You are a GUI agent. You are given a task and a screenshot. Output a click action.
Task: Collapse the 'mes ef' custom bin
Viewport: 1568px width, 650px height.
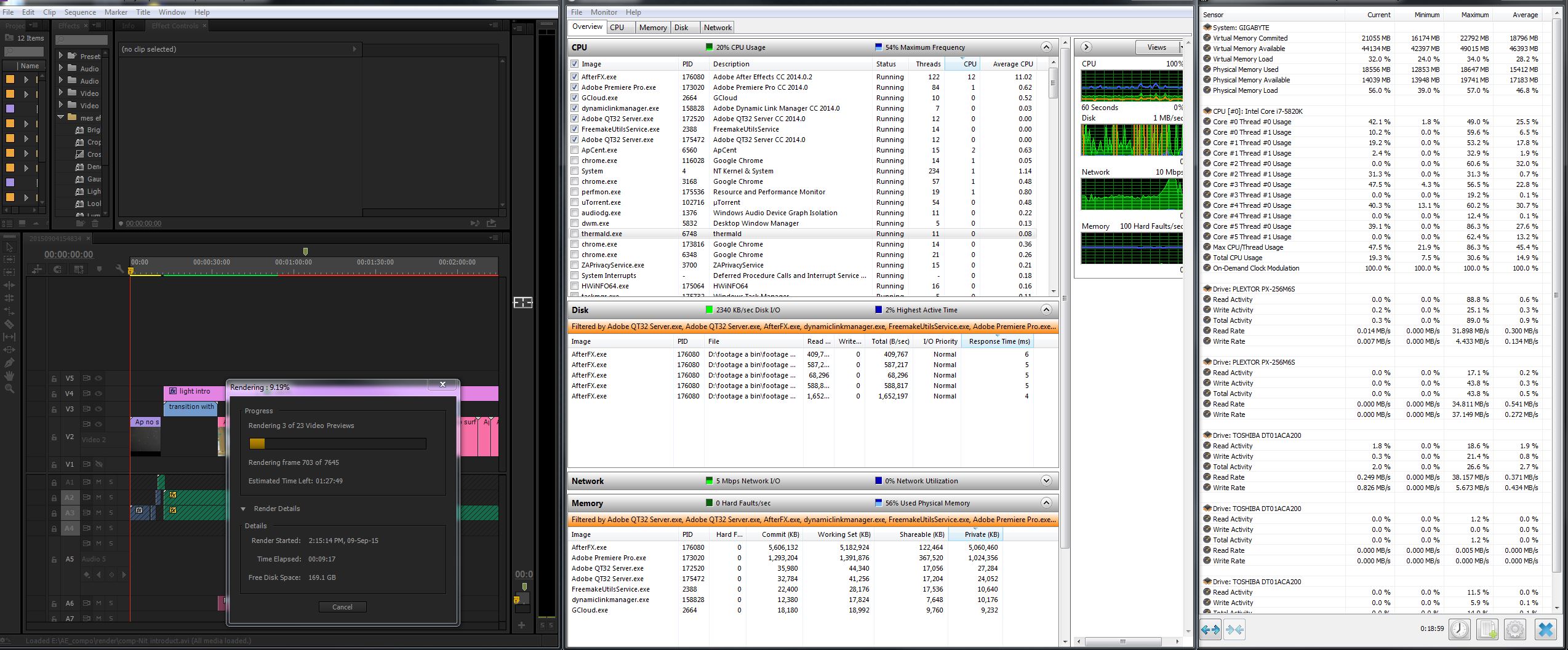click(x=61, y=117)
